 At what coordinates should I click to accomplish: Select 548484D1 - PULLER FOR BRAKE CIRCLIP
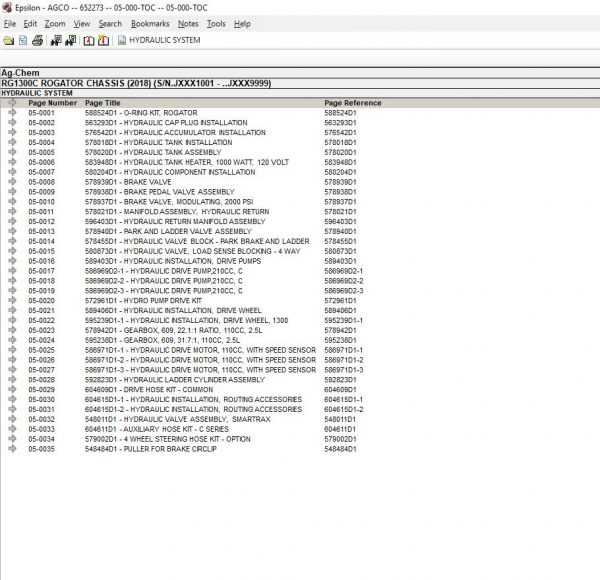(151, 449)
